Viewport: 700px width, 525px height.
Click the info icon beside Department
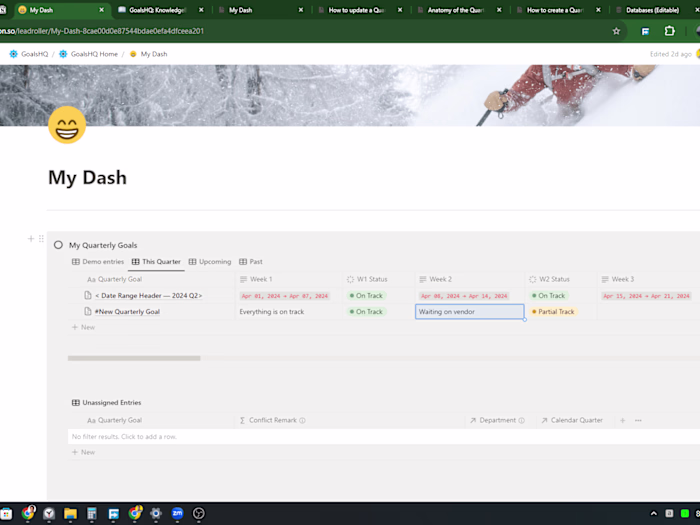[521, 420]
